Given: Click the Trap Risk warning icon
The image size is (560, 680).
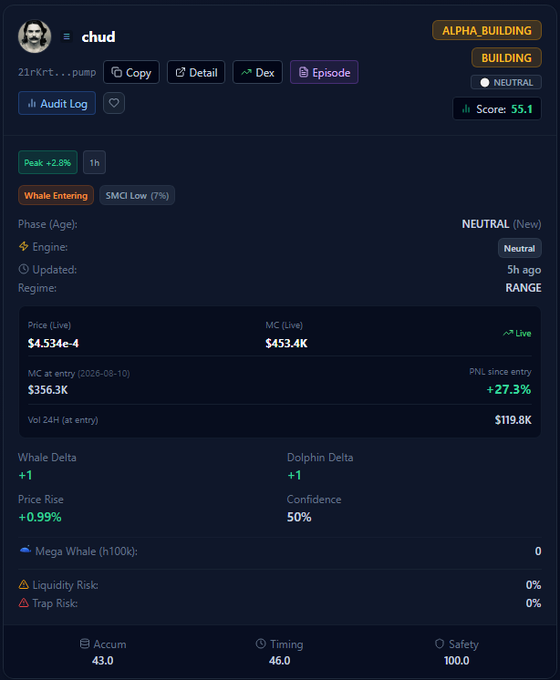Looking at the screenshot, I should click(x=24, y=603).
